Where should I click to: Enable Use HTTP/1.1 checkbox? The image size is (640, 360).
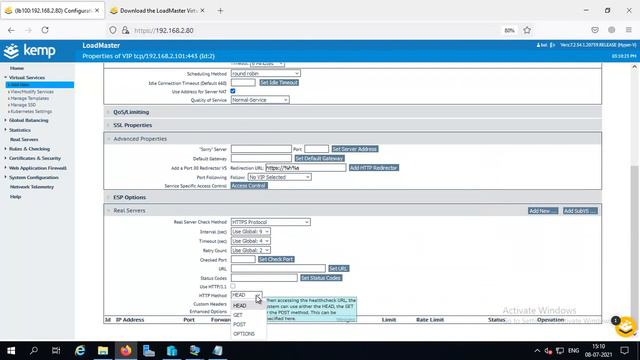point(233,286)
